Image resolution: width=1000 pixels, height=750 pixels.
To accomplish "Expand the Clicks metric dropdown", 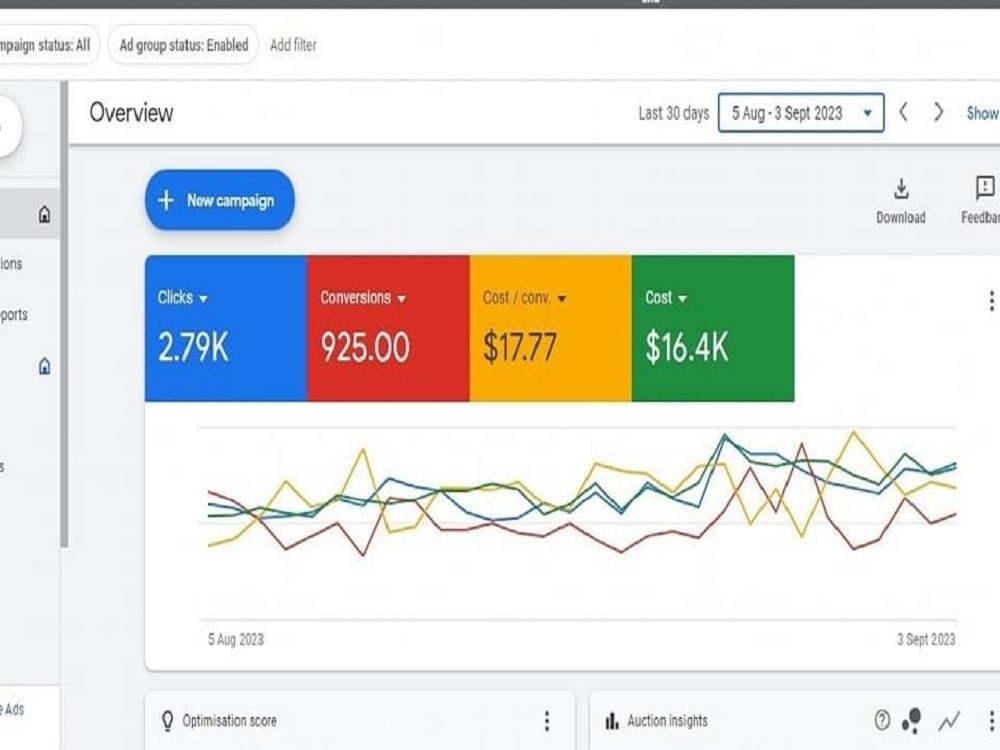I will 203,298.
